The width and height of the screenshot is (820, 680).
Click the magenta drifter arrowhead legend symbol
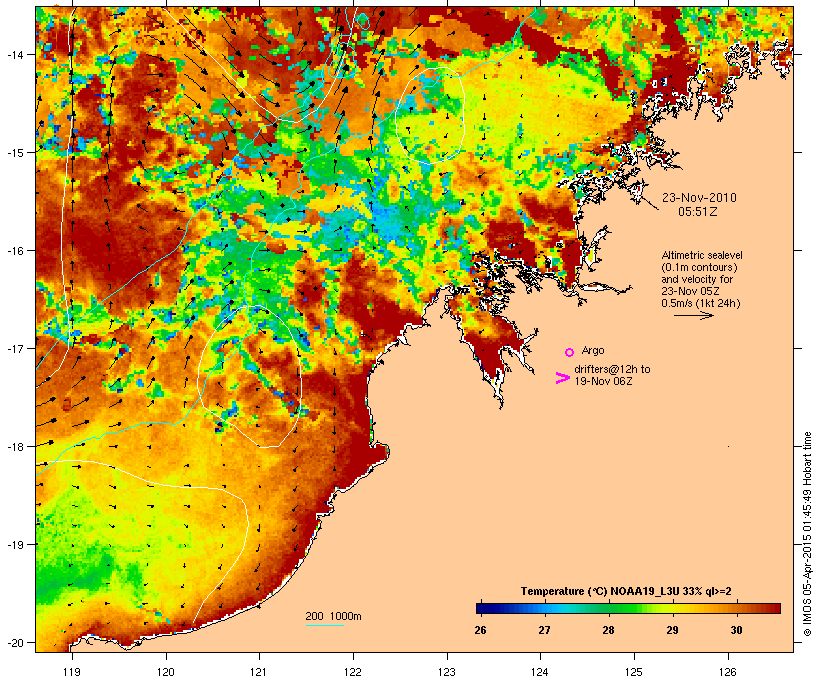pos(562,378)
